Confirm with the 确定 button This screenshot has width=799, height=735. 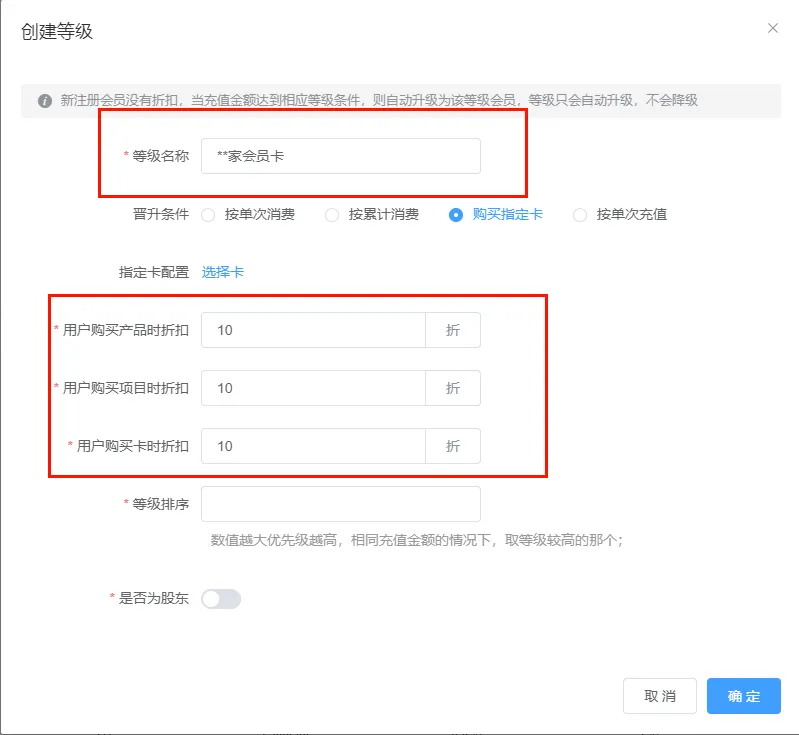[x=743, y=696]
